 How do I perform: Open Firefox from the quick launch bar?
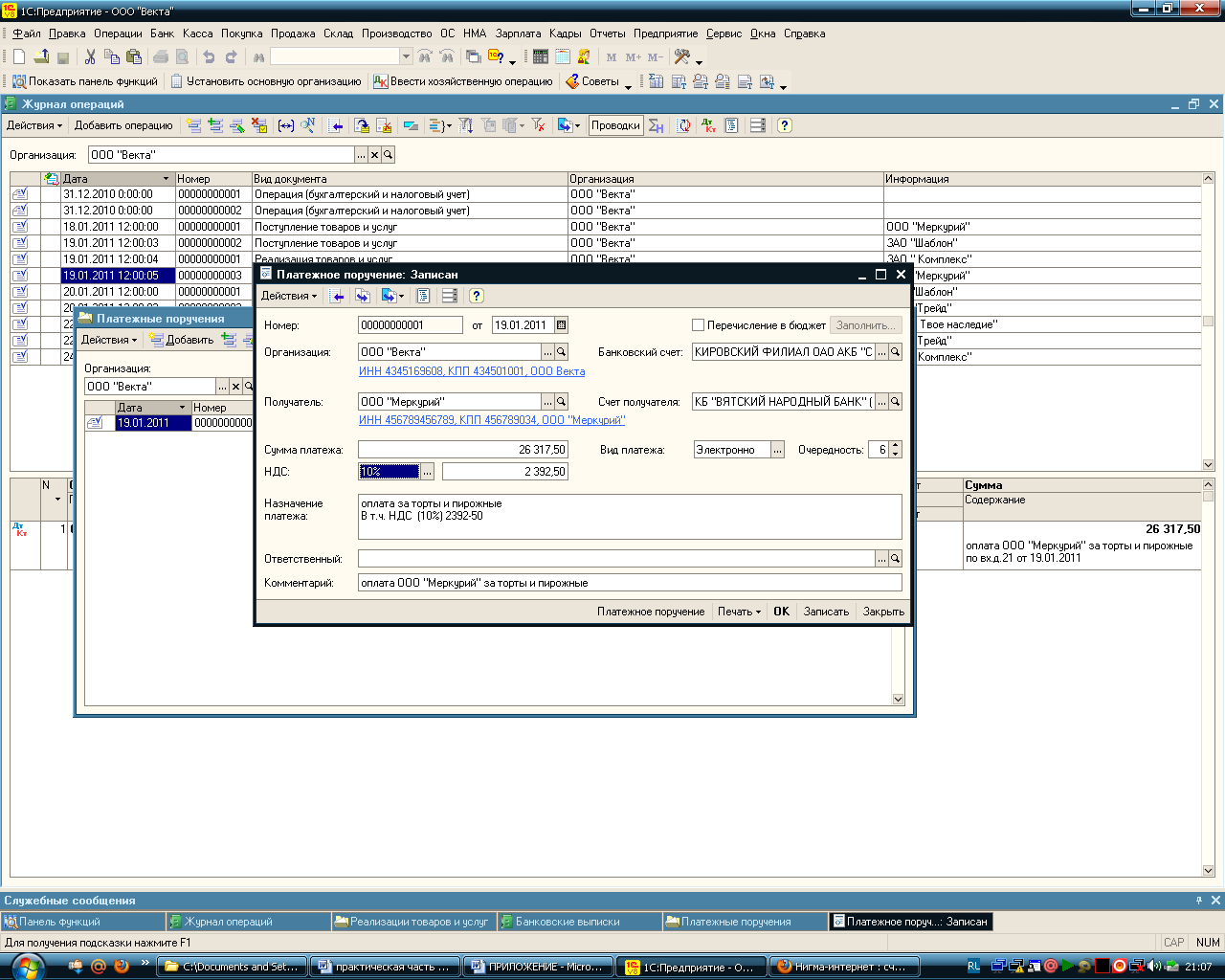pyautogui.click(x=122, y=967)
